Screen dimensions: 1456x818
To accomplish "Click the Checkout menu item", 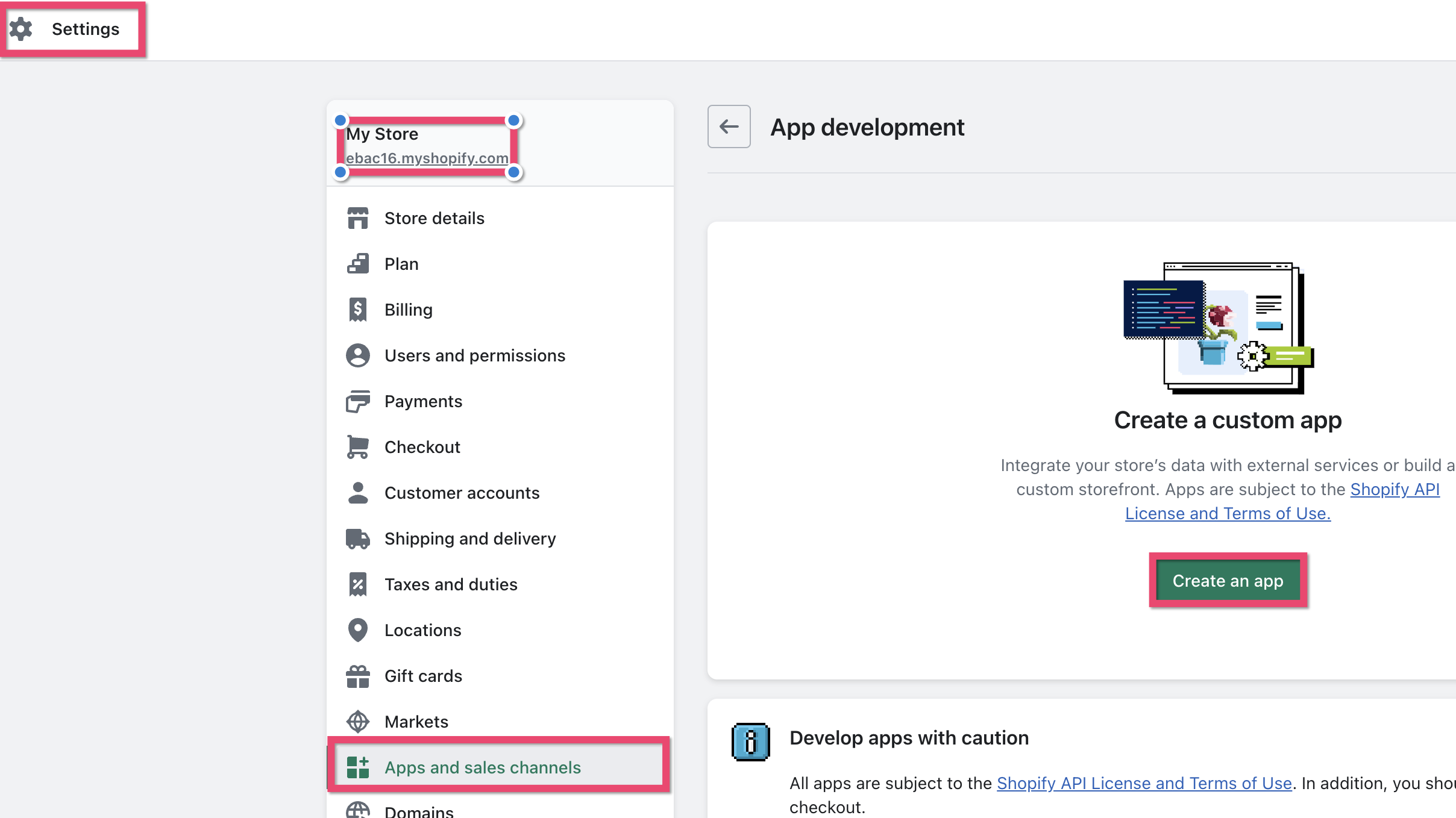I will click(423, 447).
